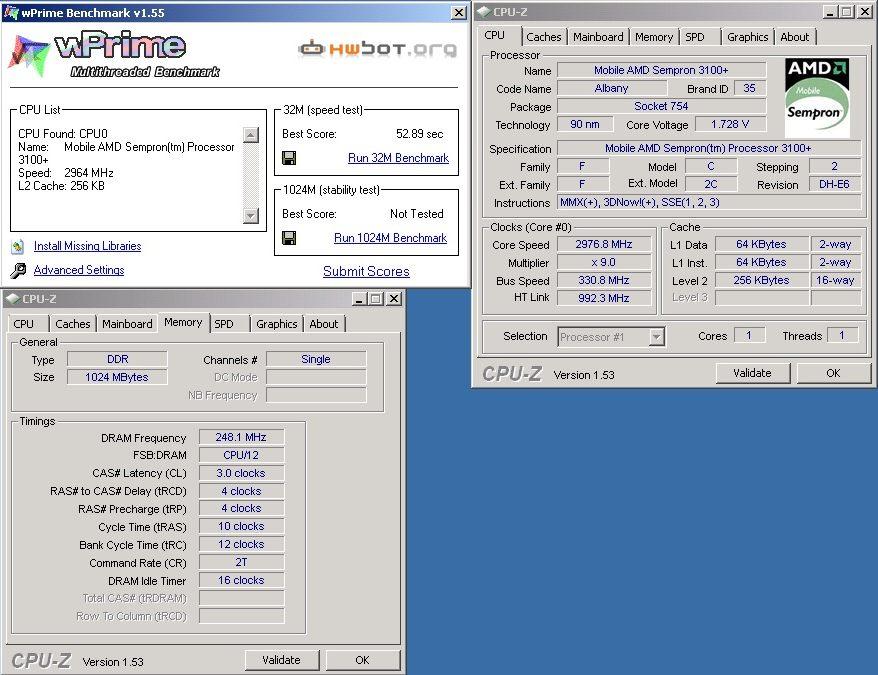The height and width of the screenshot is (675, 878).
Task: Click the Install Missing Libraries icon
Action: pos(17,246)
